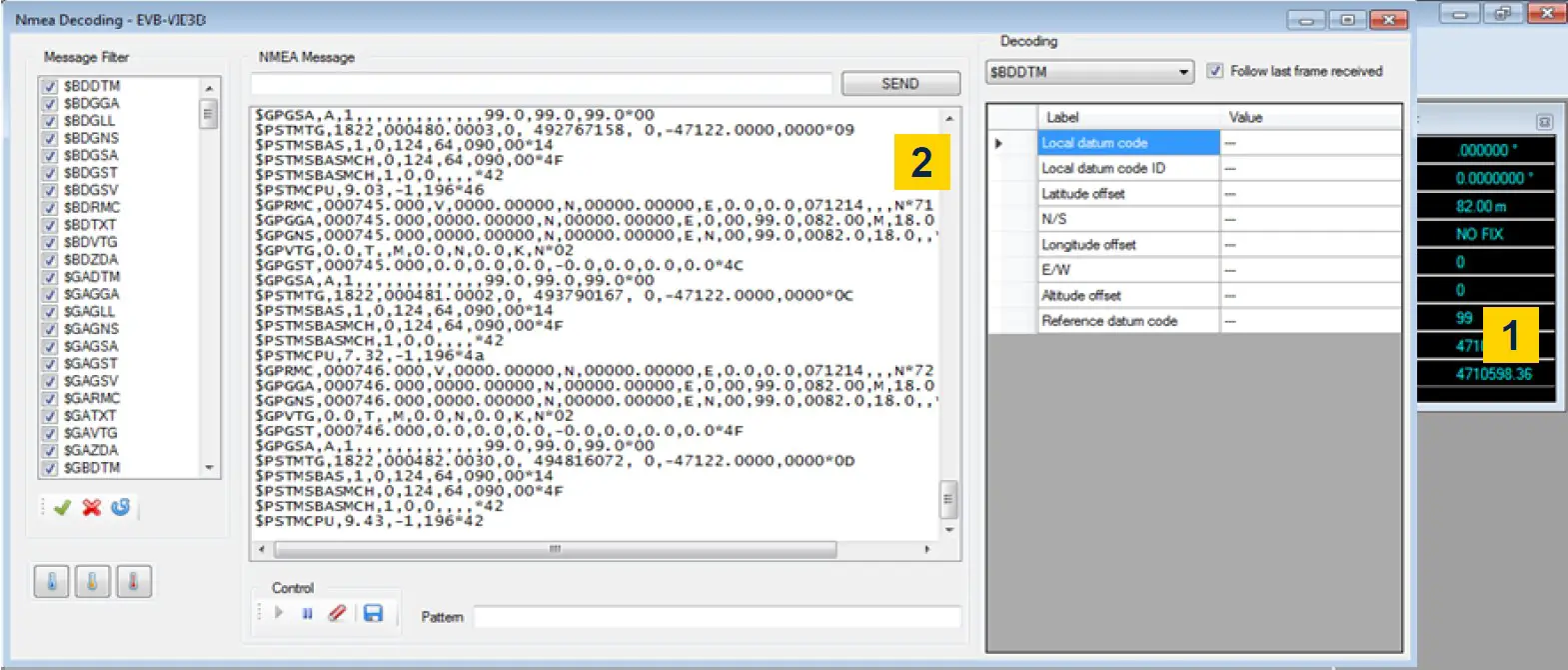Viewport: 1568px width, 670px height.
Task: Click the red X deselect-all filter icon
Action: coord(92,508)
